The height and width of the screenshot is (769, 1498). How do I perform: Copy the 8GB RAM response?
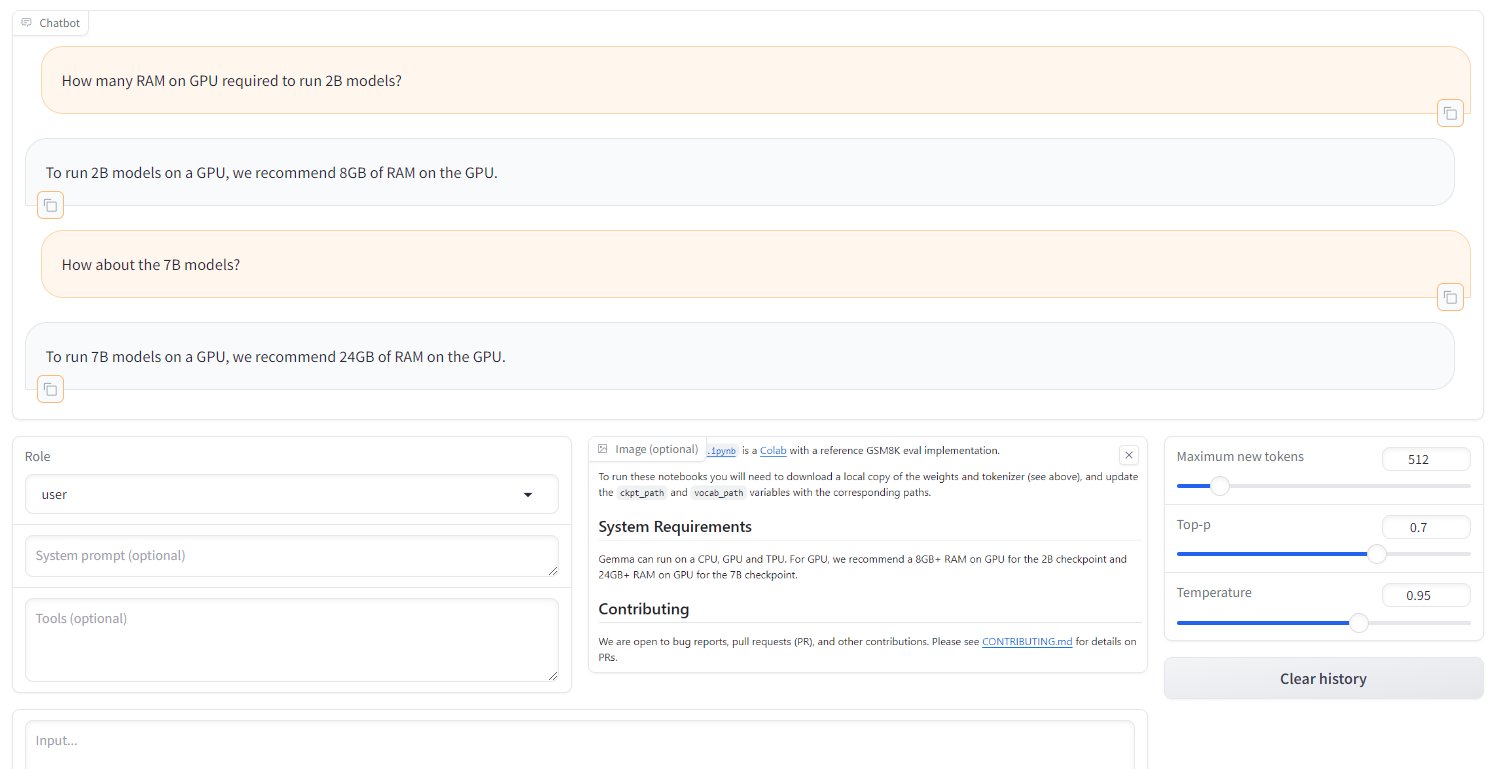[50, 205]
